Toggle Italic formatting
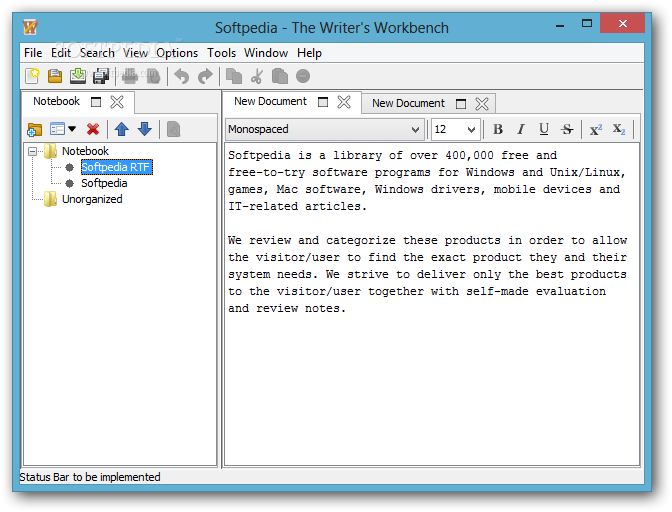 coord(521,129)
